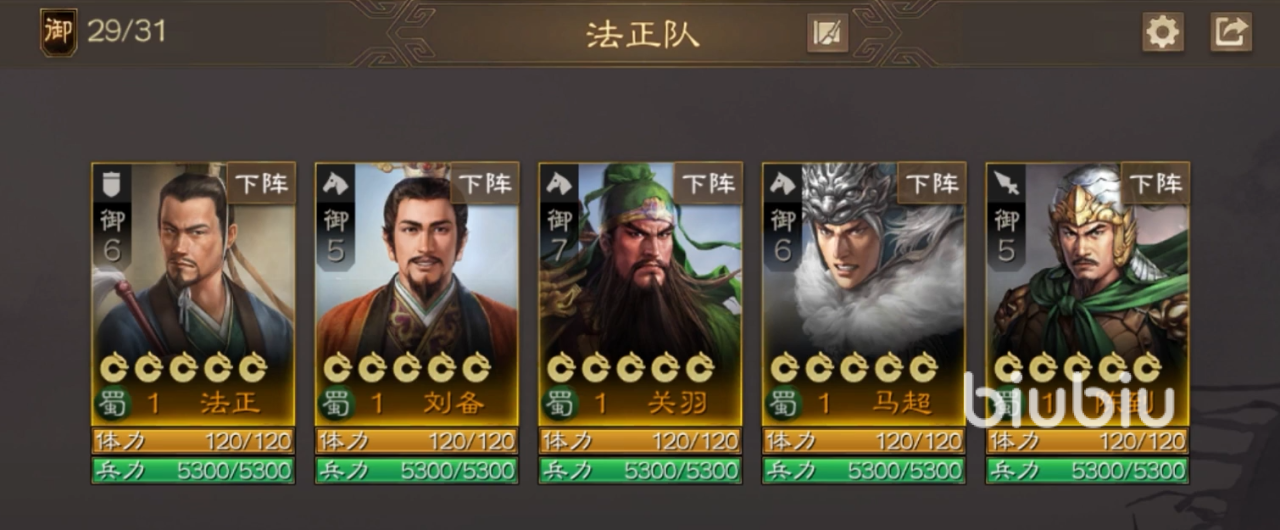The image size is (1280, 530).
Task: Click 法正's 兵力 5300/5300 bar
Action: 193,470
